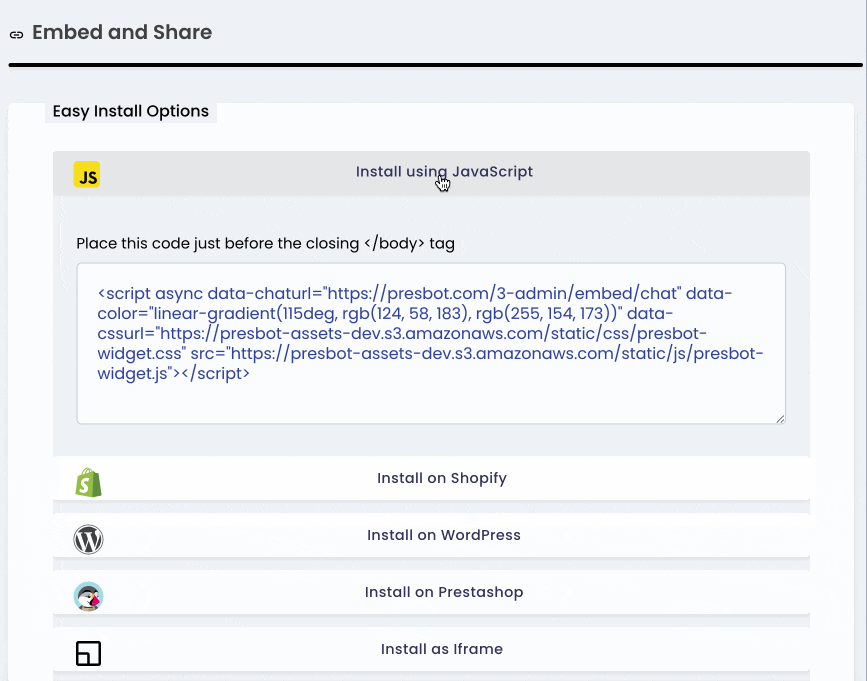Click the Prestashop penguin icon
867x681 pixels.
(88, 596)
